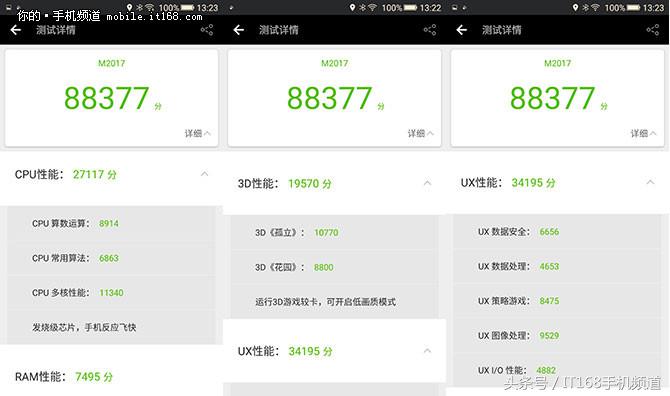This screenshot has width=670, height=396.
Task: Select UX I/O 性能 4882 row
Action: point(557,370)
